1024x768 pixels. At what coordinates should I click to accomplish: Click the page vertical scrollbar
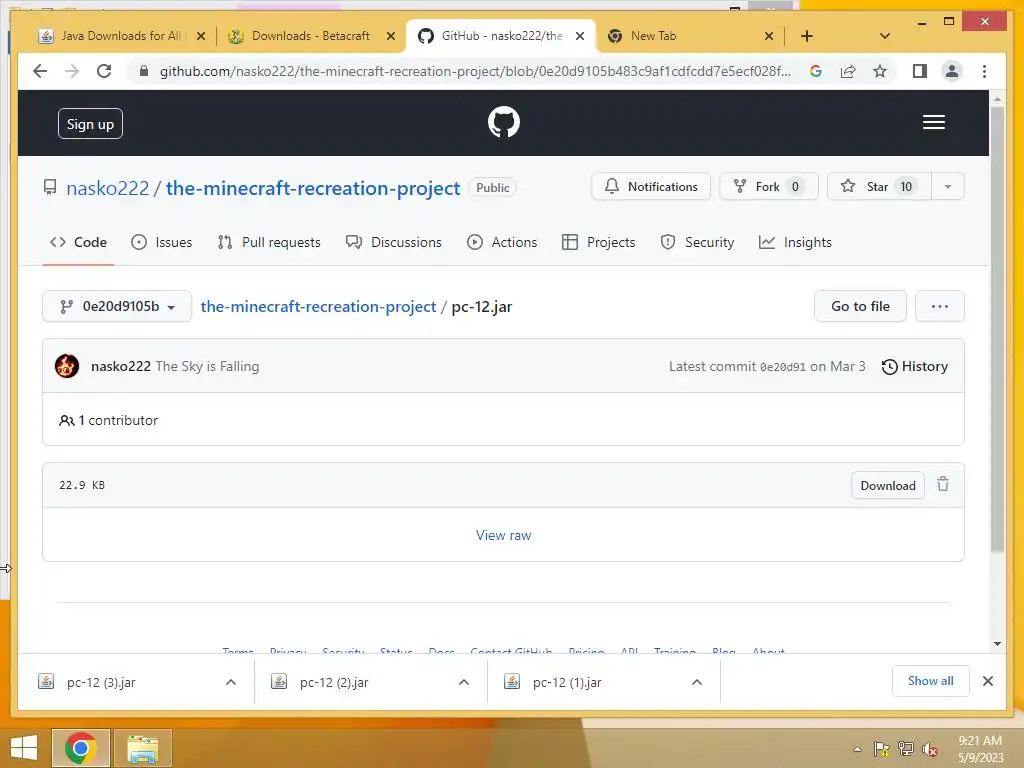click(997, 330)
